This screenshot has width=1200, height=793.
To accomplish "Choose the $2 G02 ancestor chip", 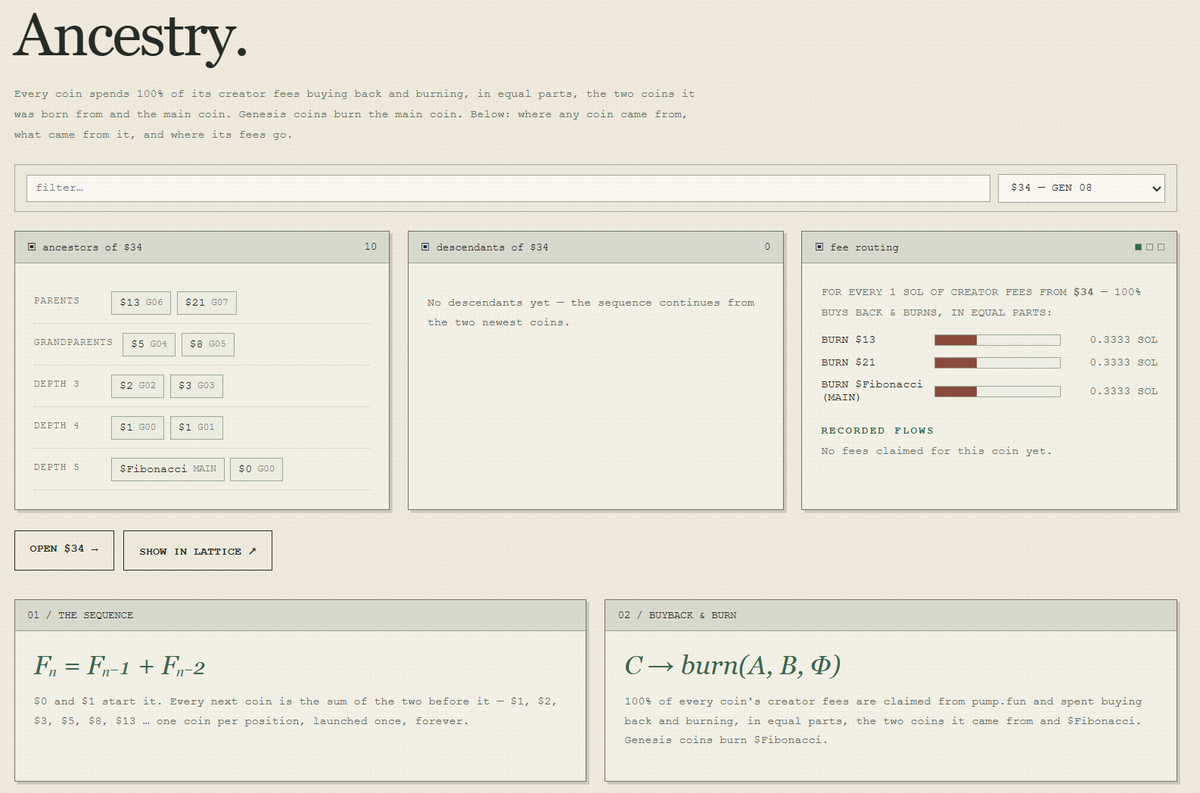I will click(x=137, y=385).
